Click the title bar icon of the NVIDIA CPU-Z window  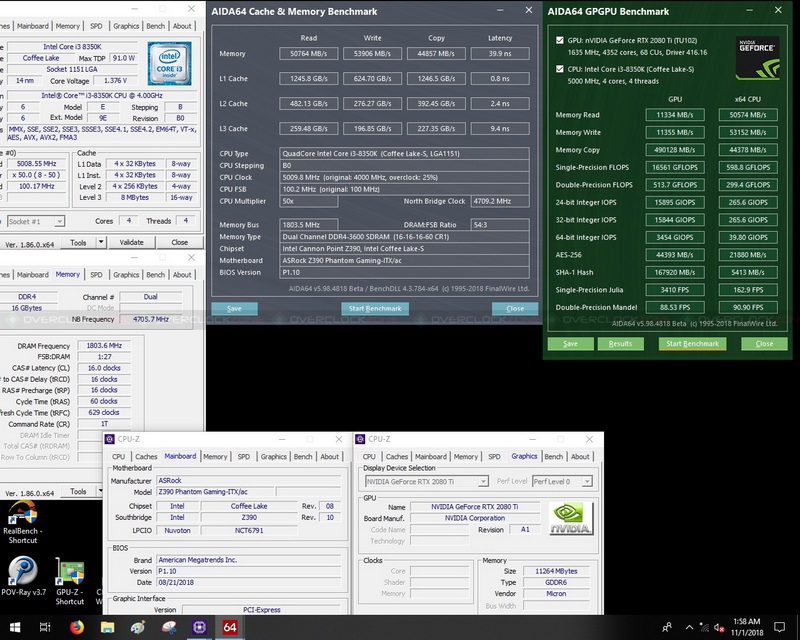pos(360,439)
